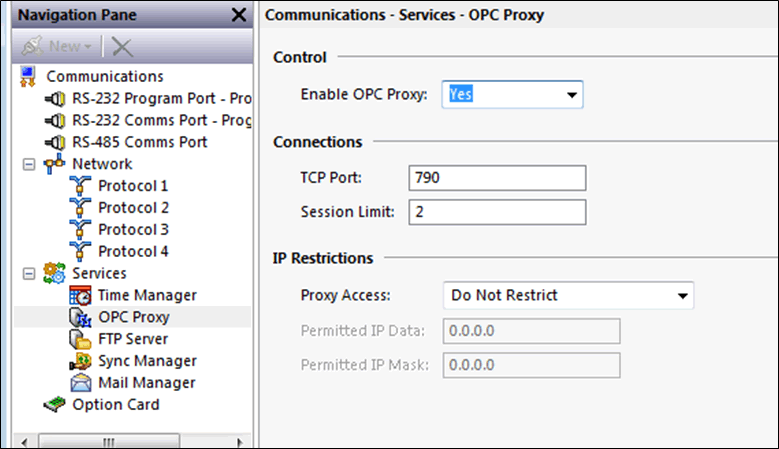
Task: Open the Time Manager icon in Services
Action: pyautogui.click(x=80, y=296)
